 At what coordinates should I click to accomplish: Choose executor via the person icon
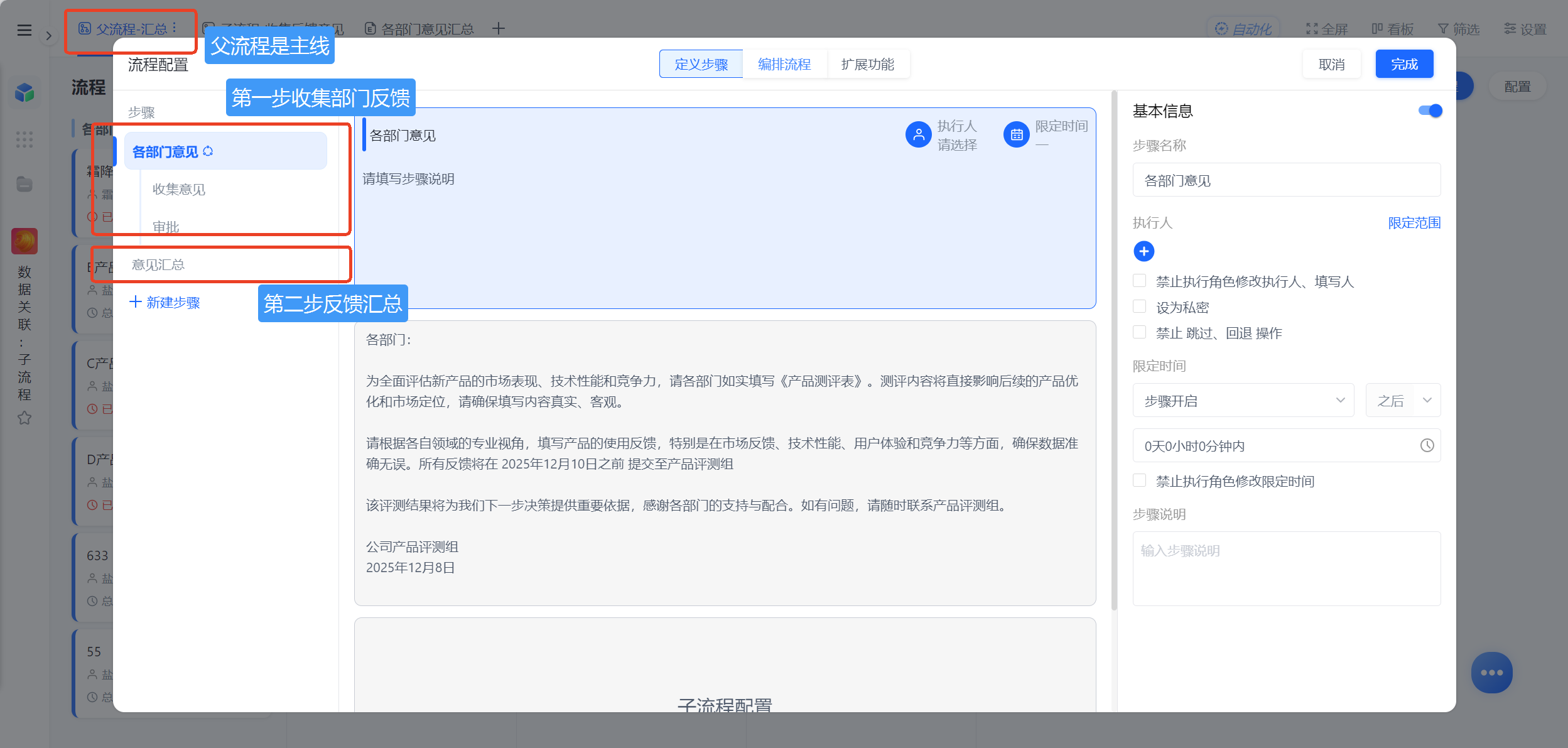tap(918, 134)
